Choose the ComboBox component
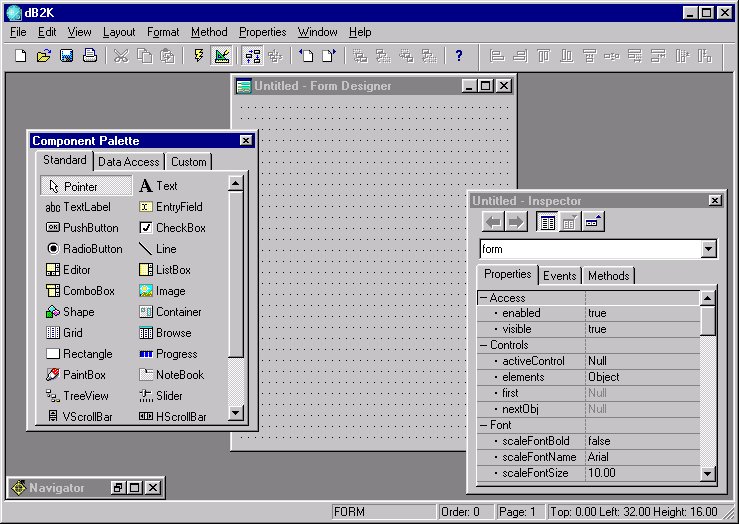739x524 pixels. tap(80, 291)
